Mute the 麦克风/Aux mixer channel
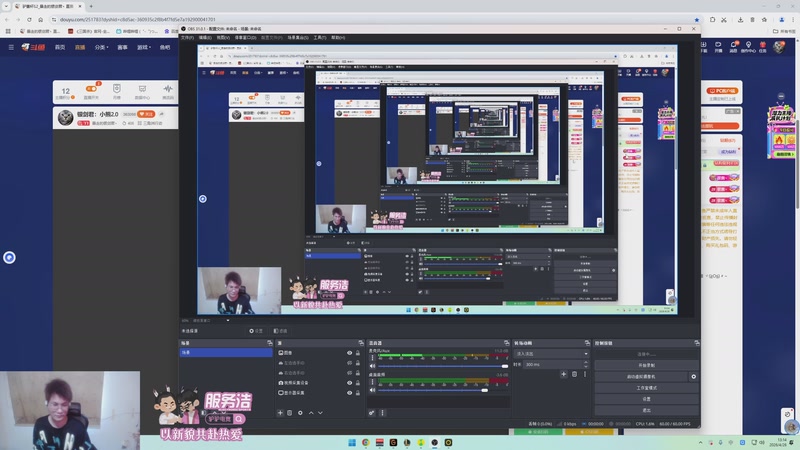800x450 pixels. point(372,366)
